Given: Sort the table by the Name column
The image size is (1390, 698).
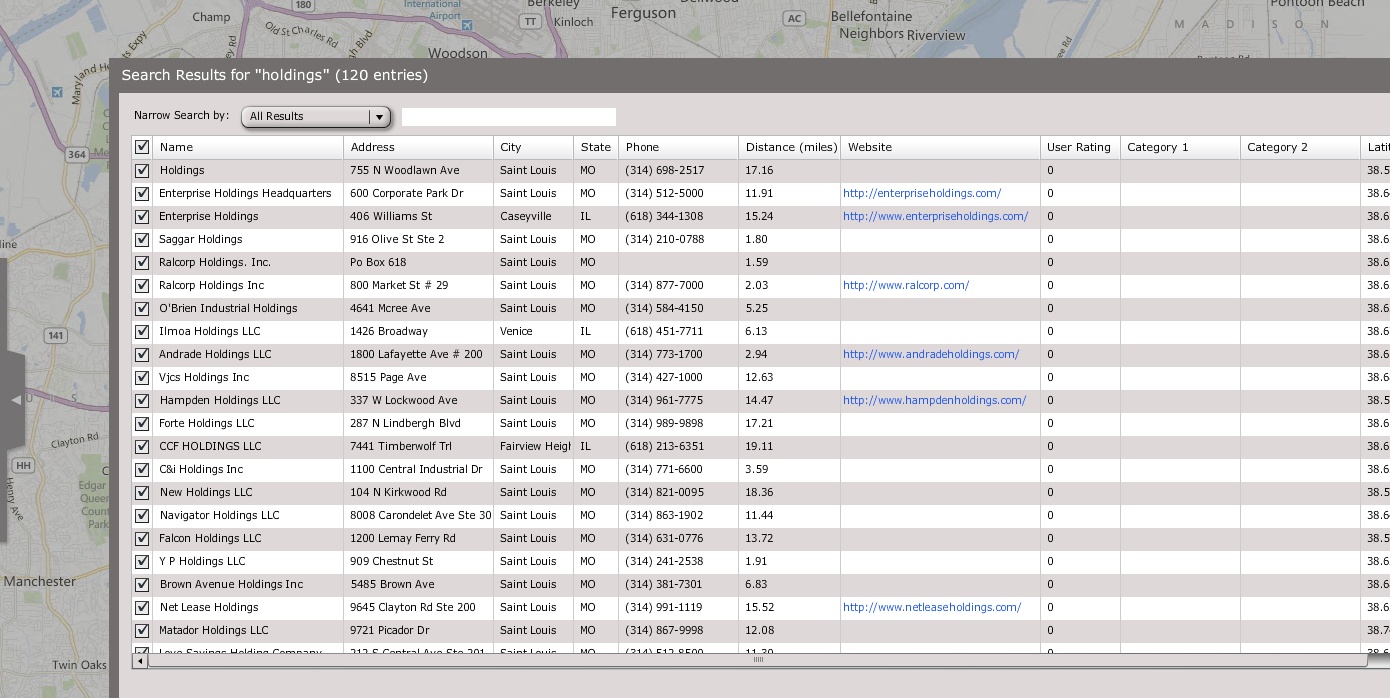Looking at the screenshot, I should point(248,147).
